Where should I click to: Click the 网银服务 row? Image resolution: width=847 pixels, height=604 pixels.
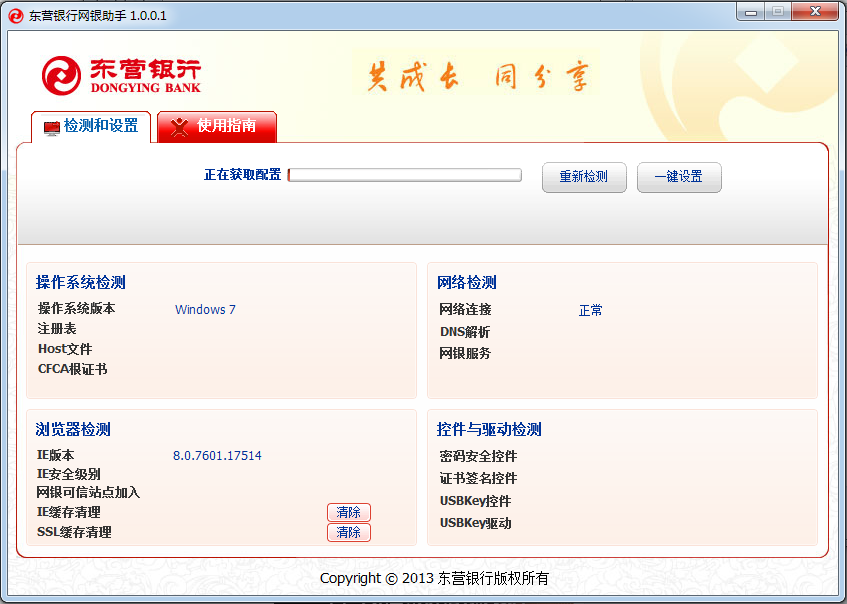(x=465, y=353)
